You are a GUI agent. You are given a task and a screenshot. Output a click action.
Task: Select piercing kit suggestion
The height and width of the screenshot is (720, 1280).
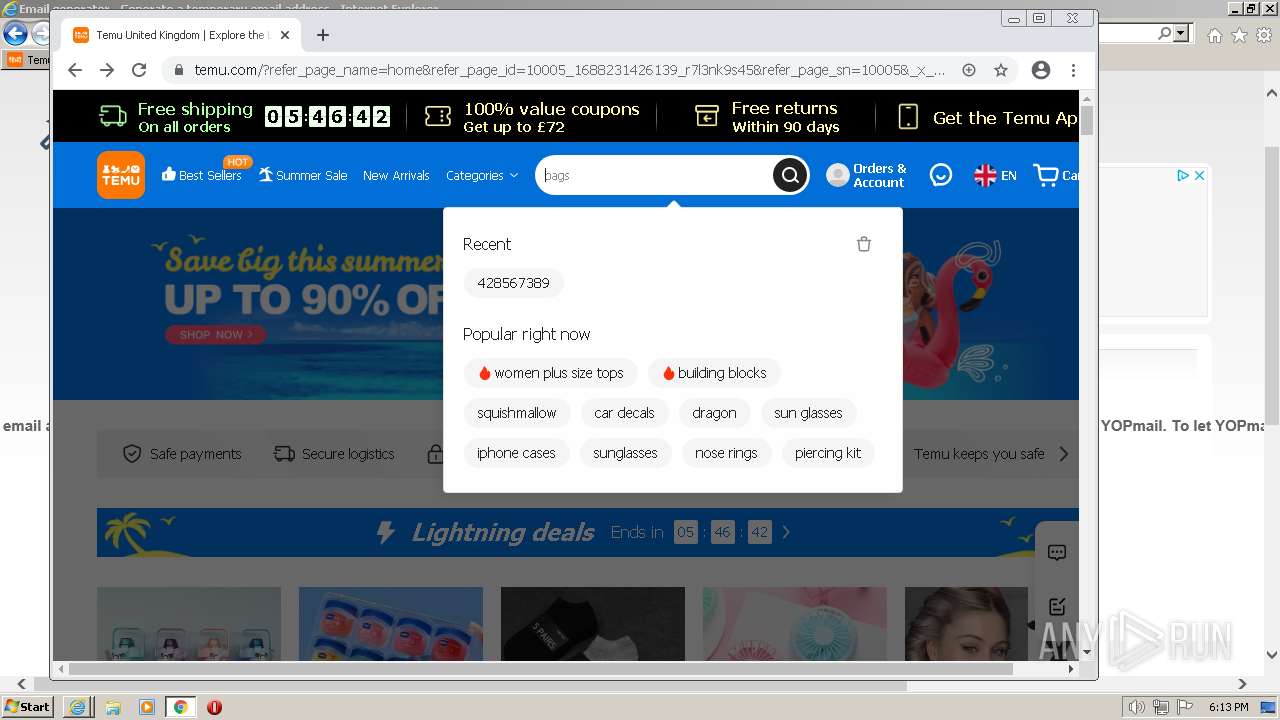click(828, 453)
